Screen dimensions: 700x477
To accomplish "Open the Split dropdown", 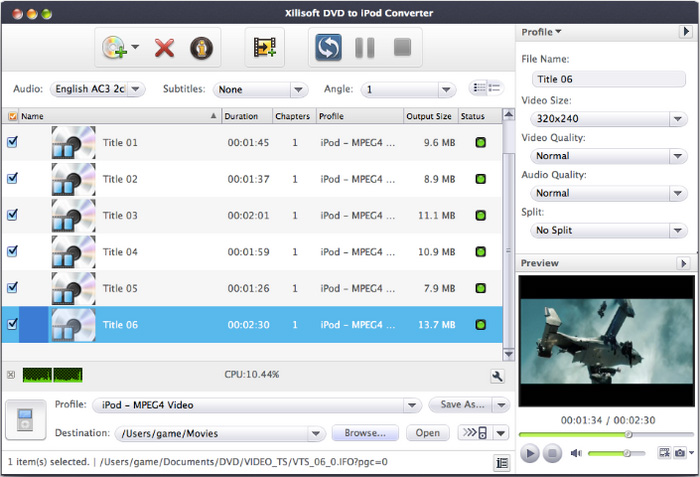I will [x=604, y=230].
